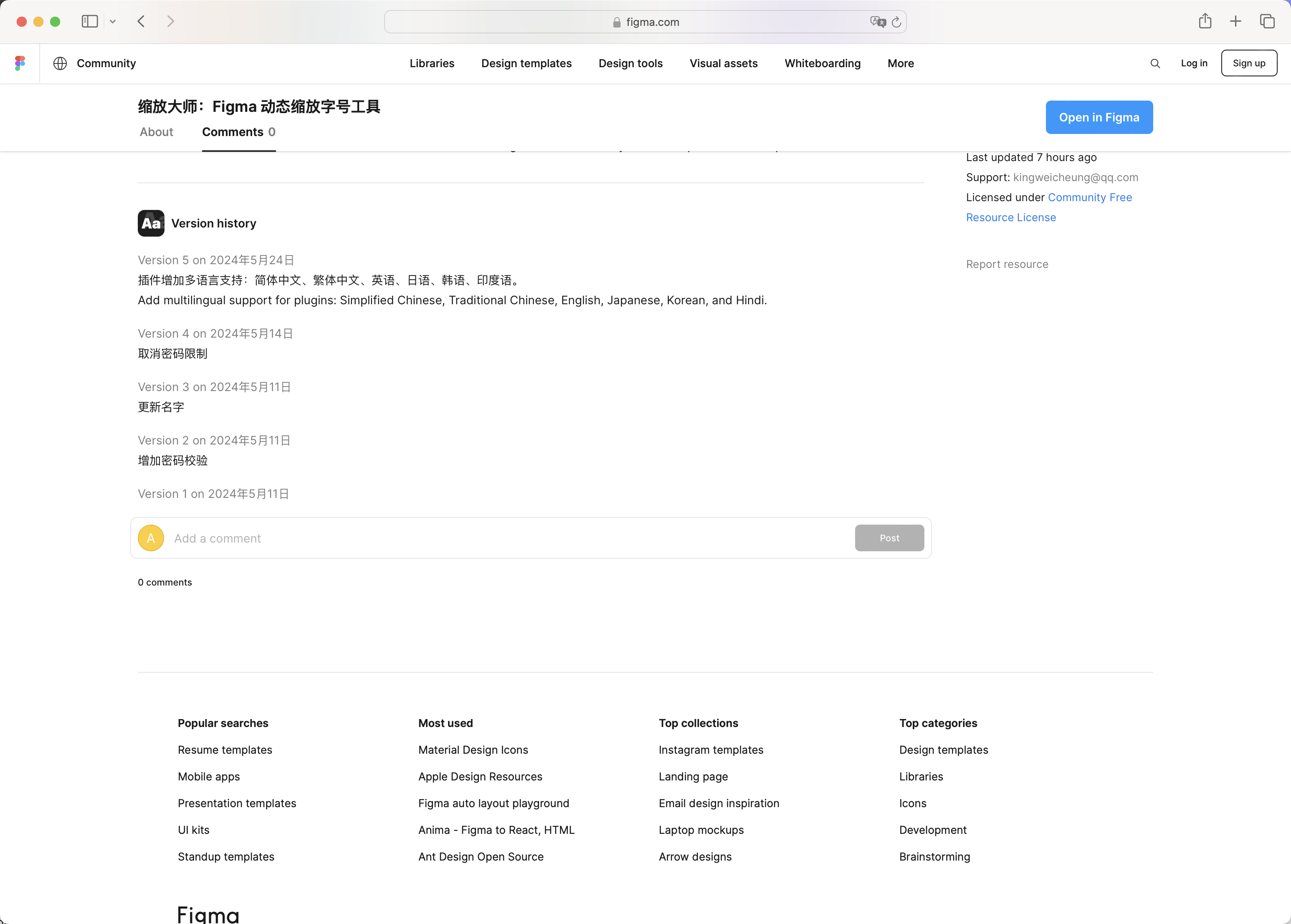Open the search magnifier icon
Image resolution: width=1291 pixels, height=924 pixels.
1155,63
